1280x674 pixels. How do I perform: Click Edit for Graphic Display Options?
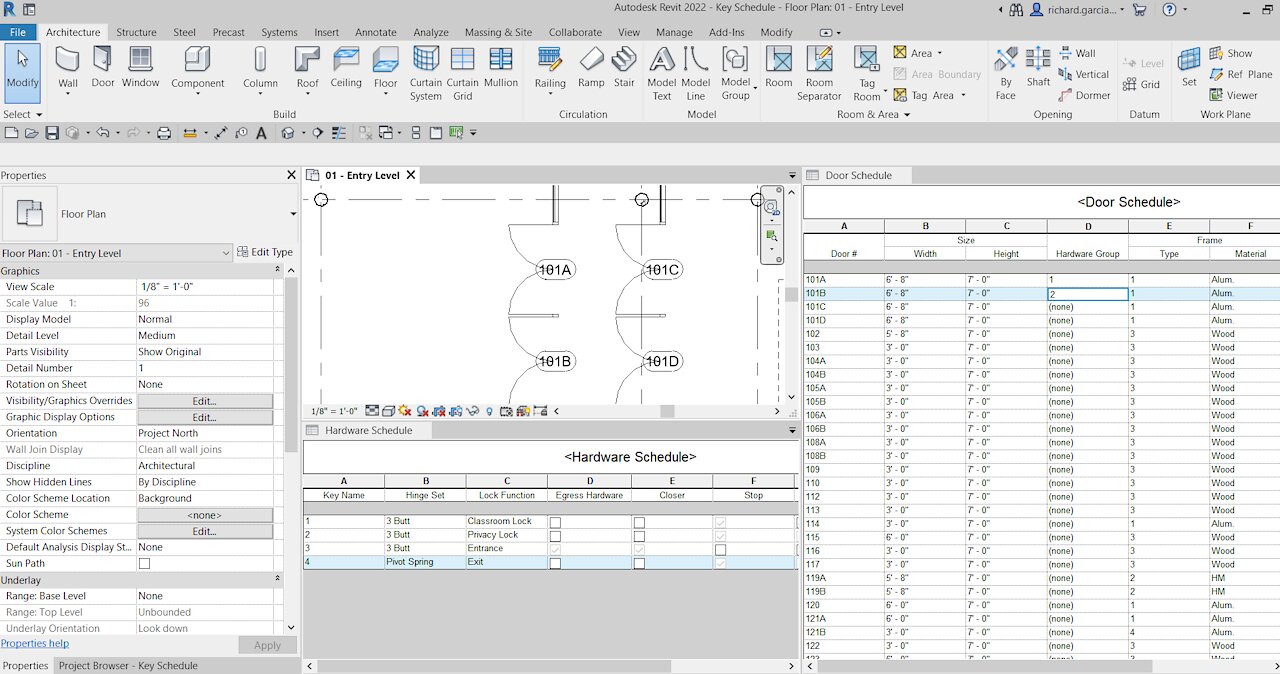[205, 417]
